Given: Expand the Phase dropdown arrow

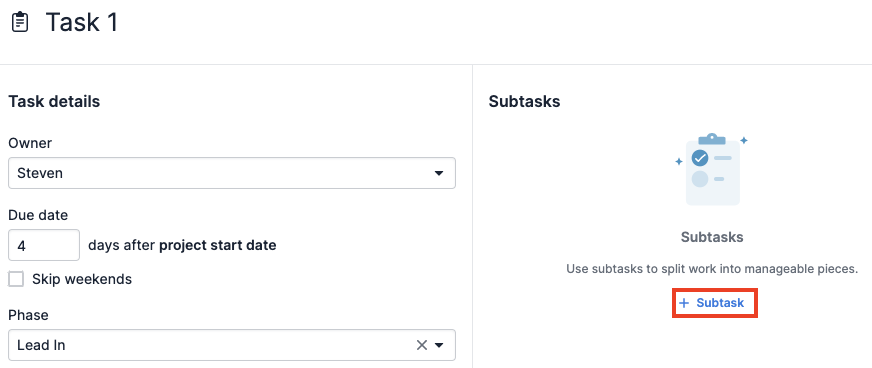Looking at the screenshot, I should 439,345.
